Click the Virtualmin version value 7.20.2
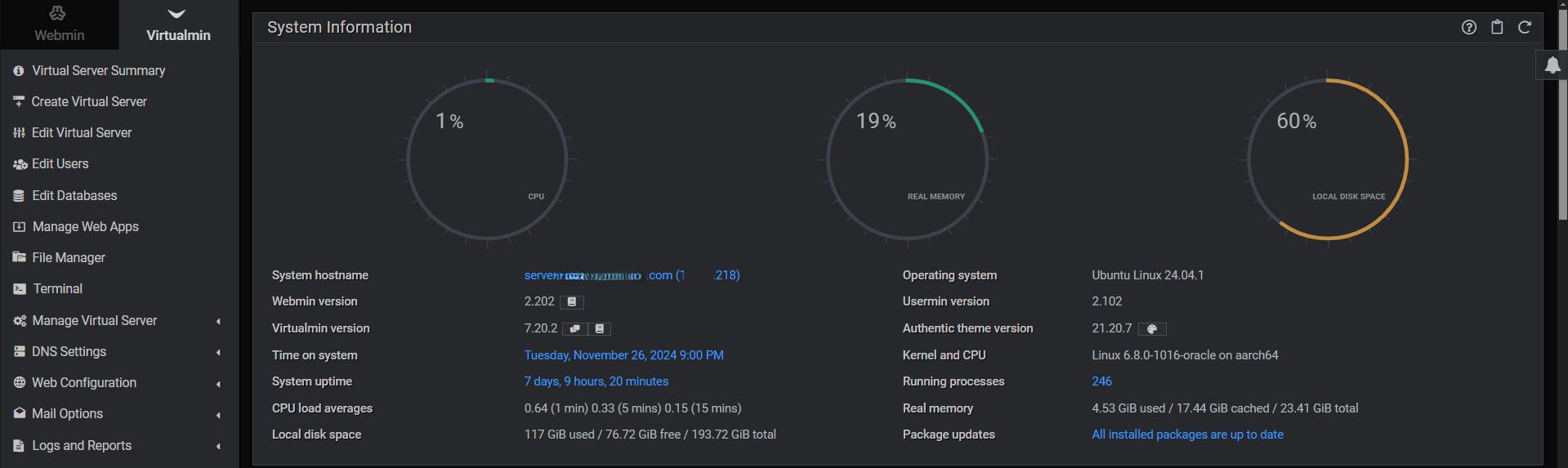 click(540, 328)
